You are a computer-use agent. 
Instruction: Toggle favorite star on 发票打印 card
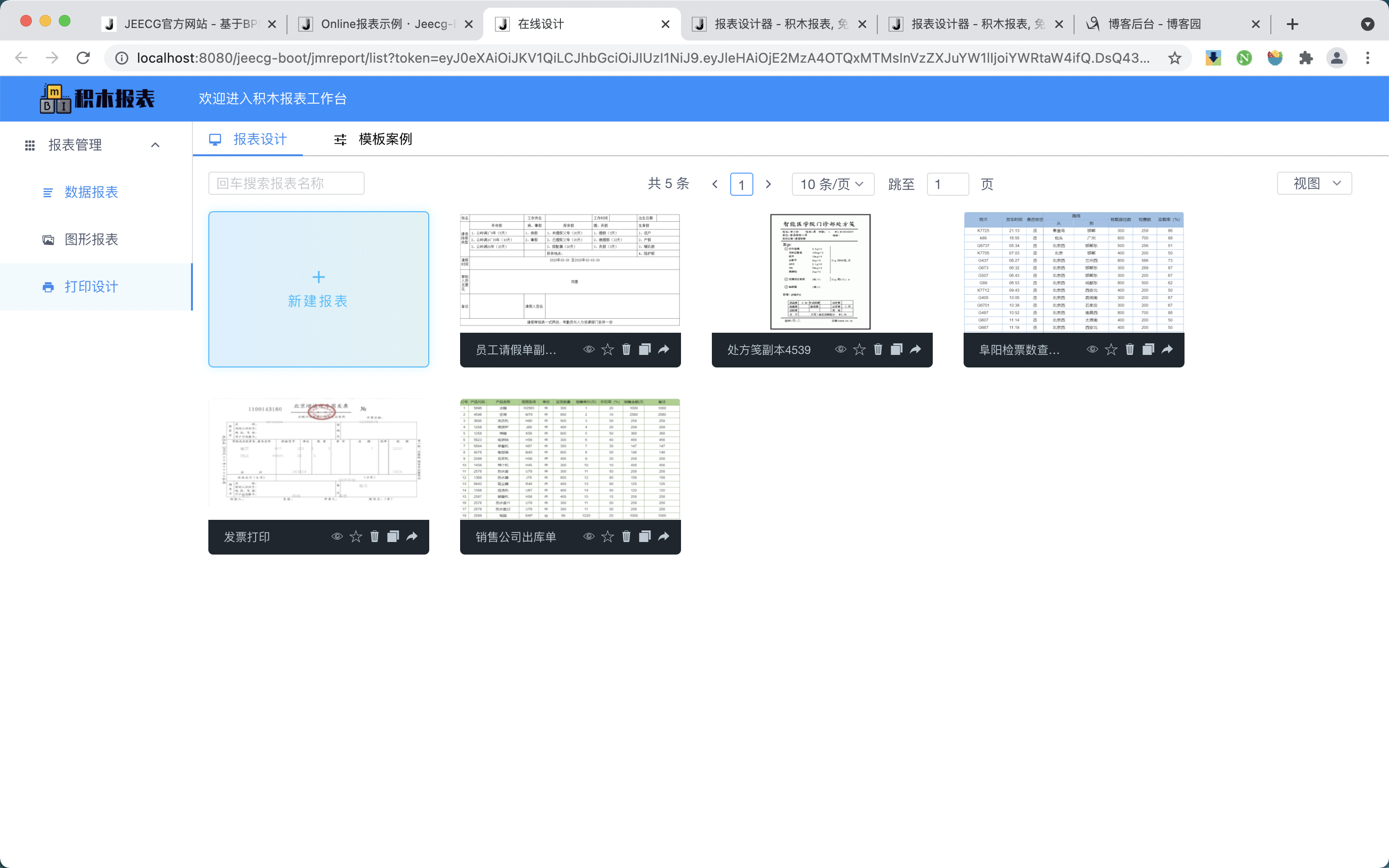click(356, 536)
